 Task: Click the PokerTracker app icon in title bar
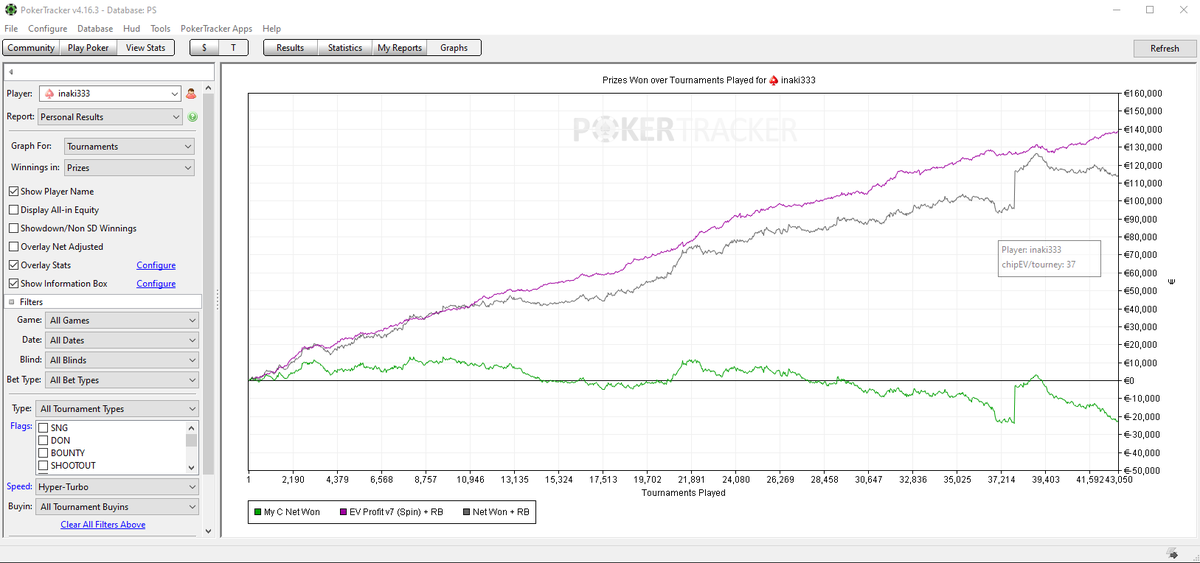pos(9,9)
